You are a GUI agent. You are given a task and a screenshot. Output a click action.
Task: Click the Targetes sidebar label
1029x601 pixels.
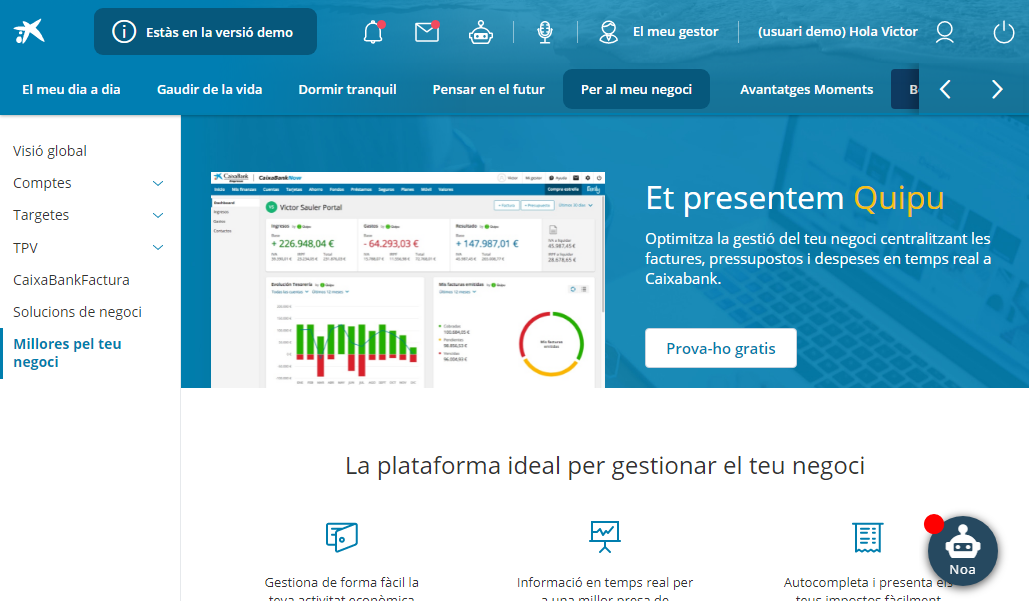tap(41, 215)
